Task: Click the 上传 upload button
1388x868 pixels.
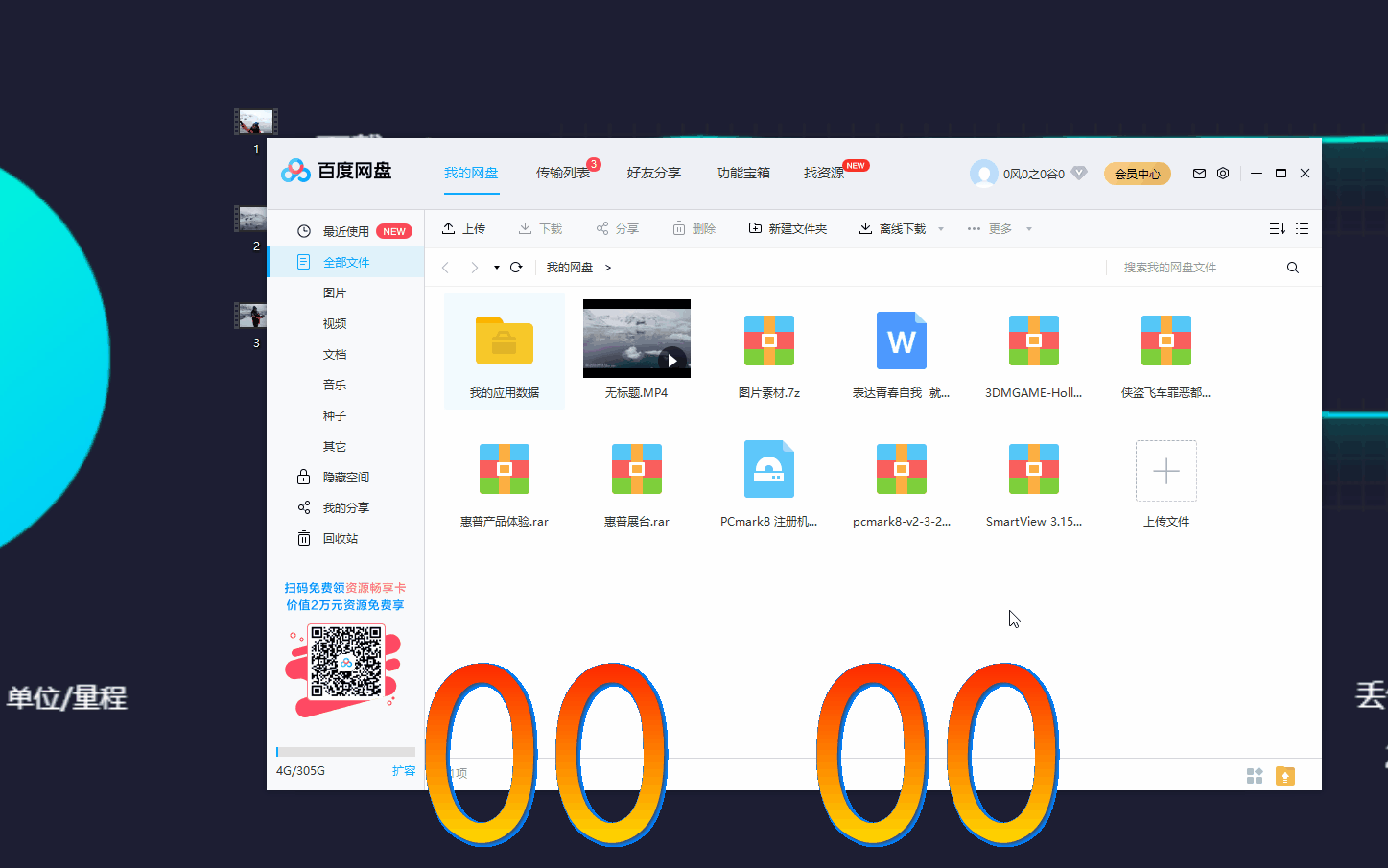Action: [463, 228]
